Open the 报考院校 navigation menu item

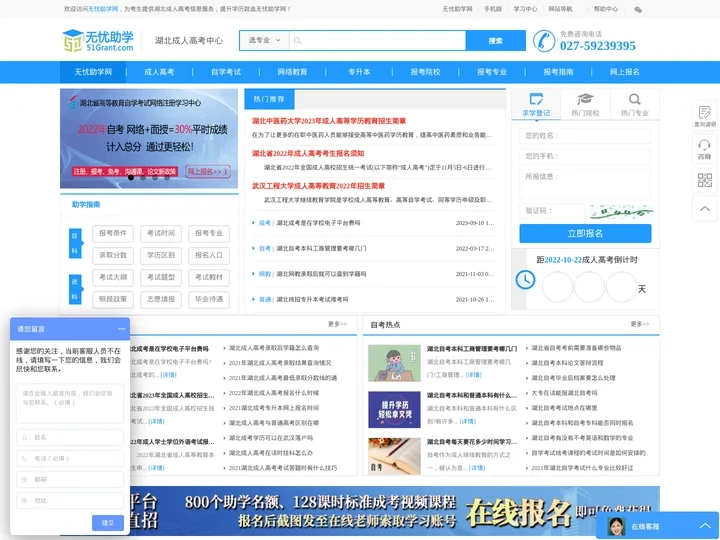point(425,72)
